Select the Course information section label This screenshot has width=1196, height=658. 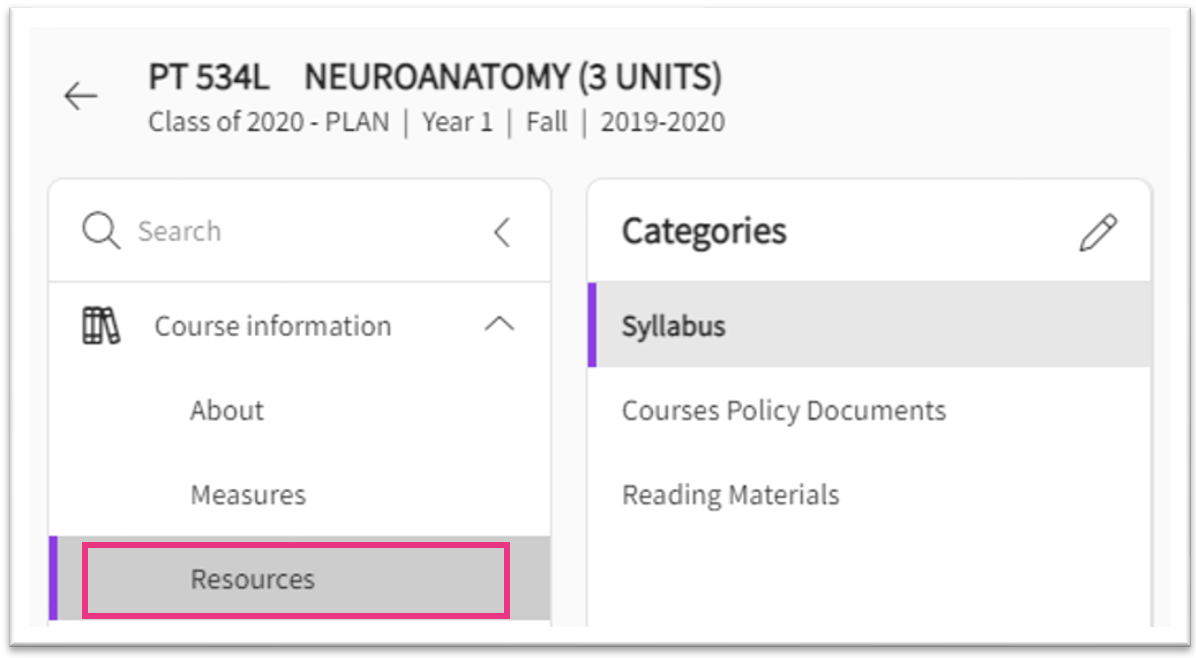pyautogui.click(x=272, y=326)
